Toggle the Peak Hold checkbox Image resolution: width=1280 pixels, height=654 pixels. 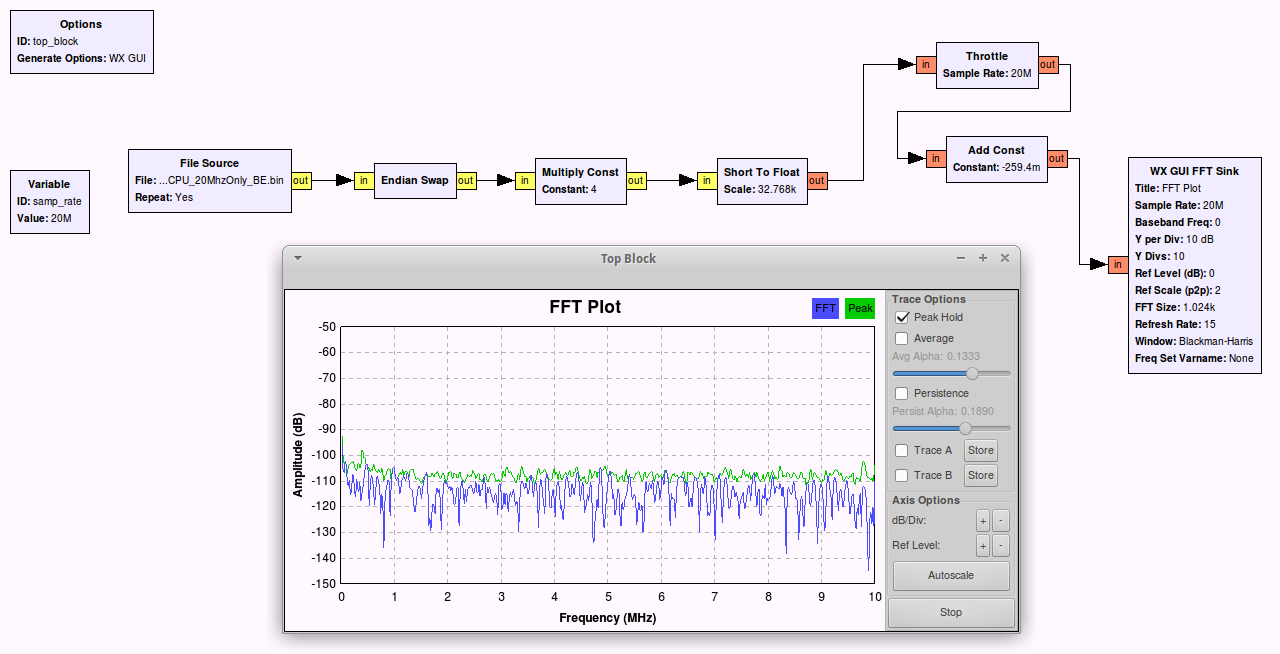[902, 317]
